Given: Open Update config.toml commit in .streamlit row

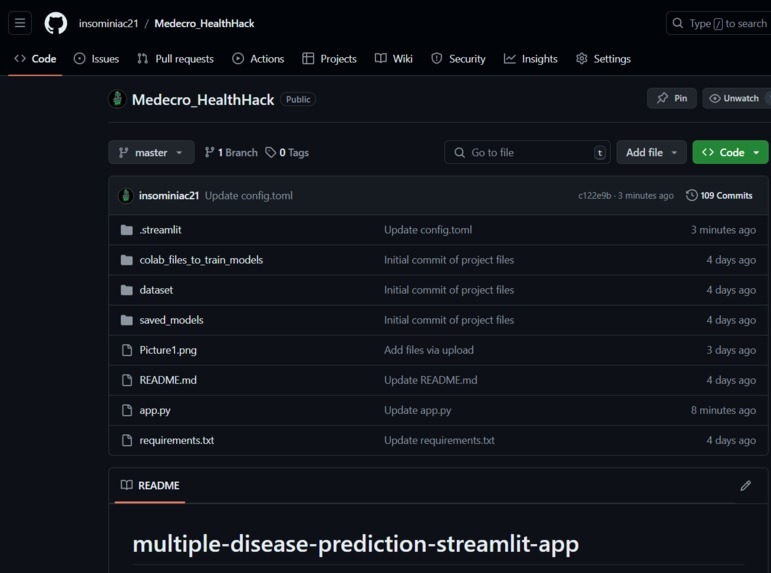Looking at the screenshot, I should tap(428, 230).
